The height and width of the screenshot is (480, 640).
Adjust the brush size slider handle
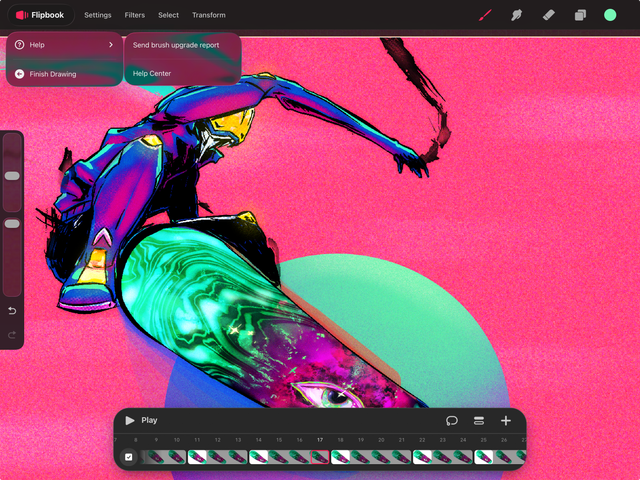pyautogui.click(x=12, y=176)
